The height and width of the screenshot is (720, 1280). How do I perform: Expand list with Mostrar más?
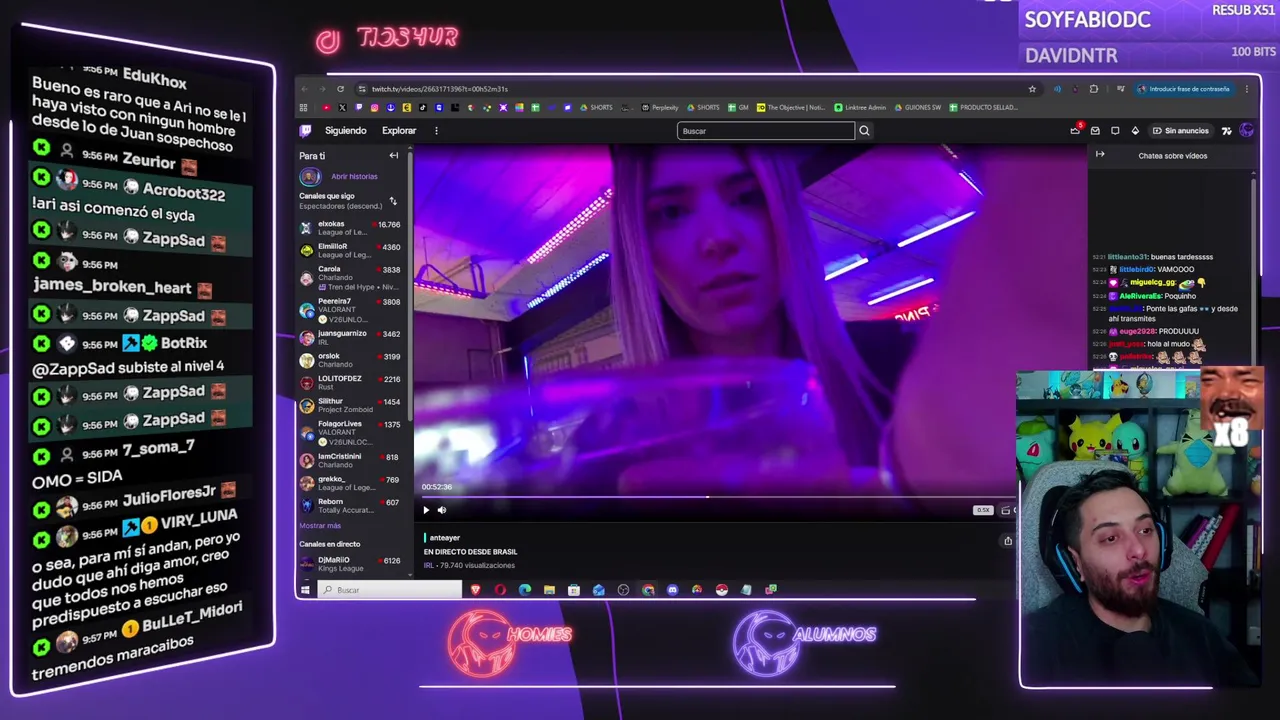point(320,526)
